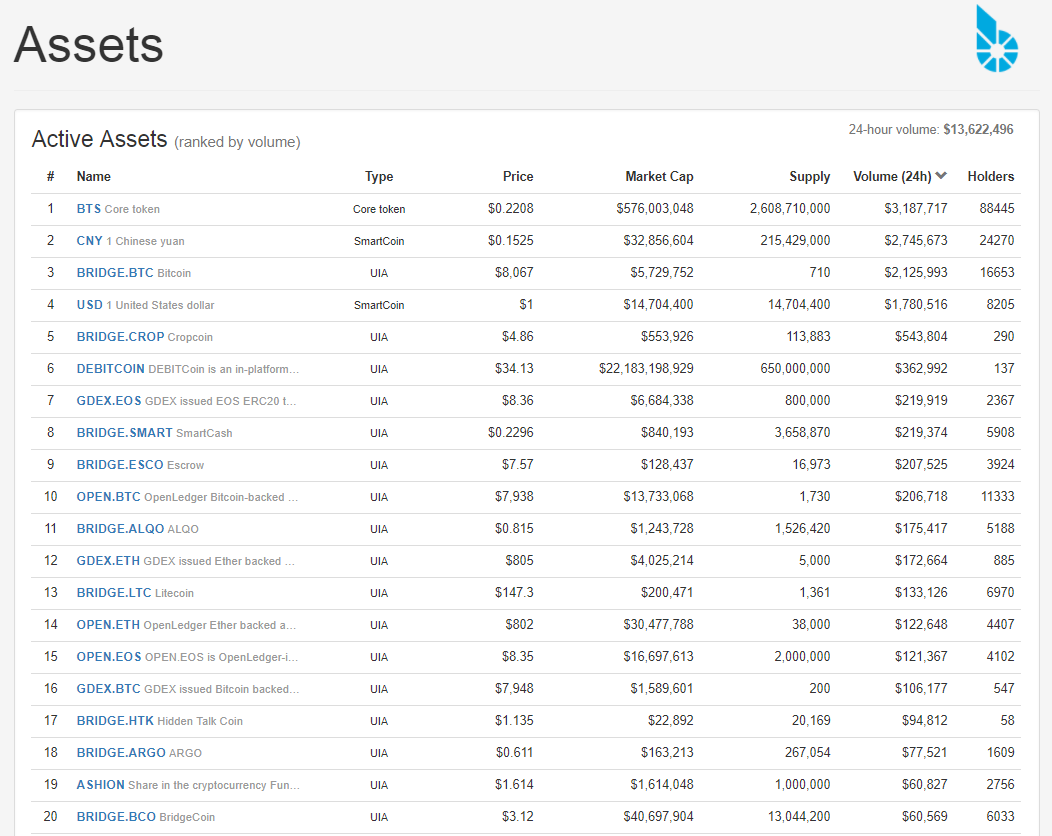Open the OPEN.EOS asset link

109,657
